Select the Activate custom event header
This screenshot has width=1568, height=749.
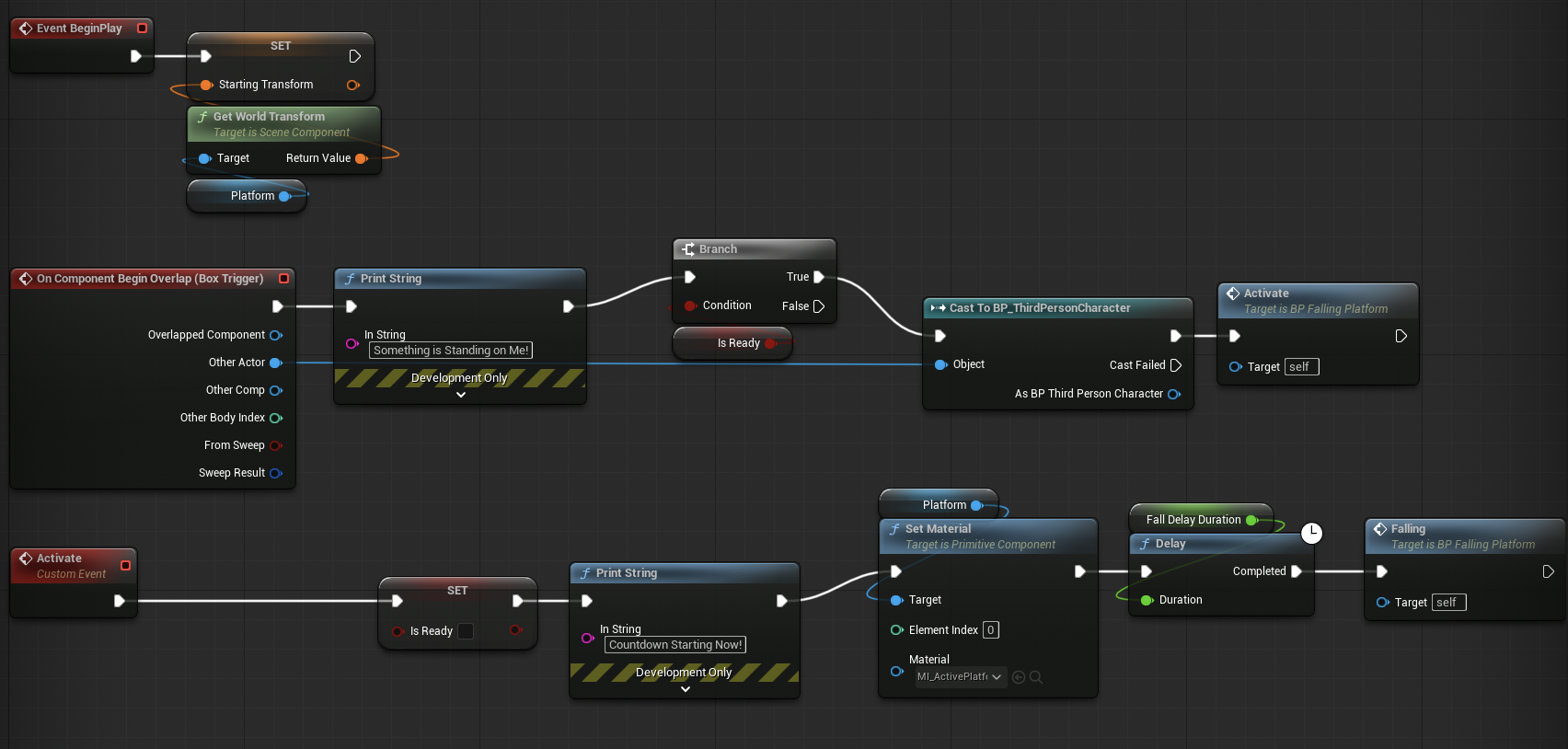[x=74, y=566]
